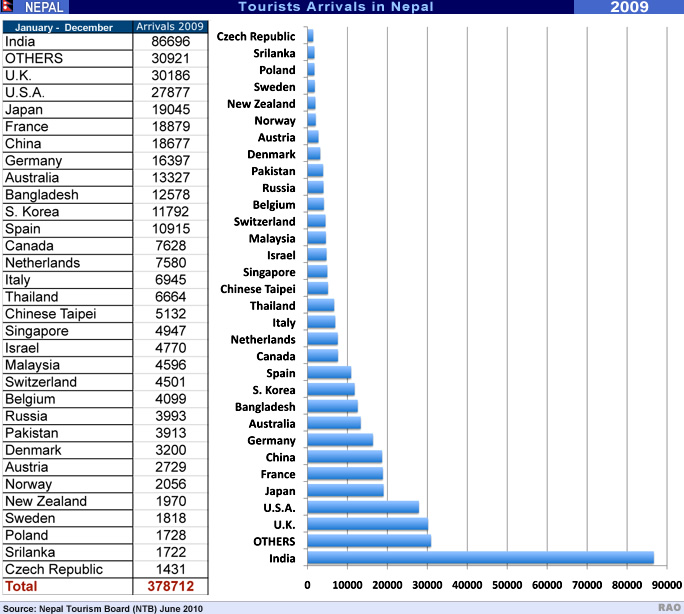This screenshot has height=614, width=684.
Task: Click the Germany bar in the chart
Action: click(x=340, y=440)
